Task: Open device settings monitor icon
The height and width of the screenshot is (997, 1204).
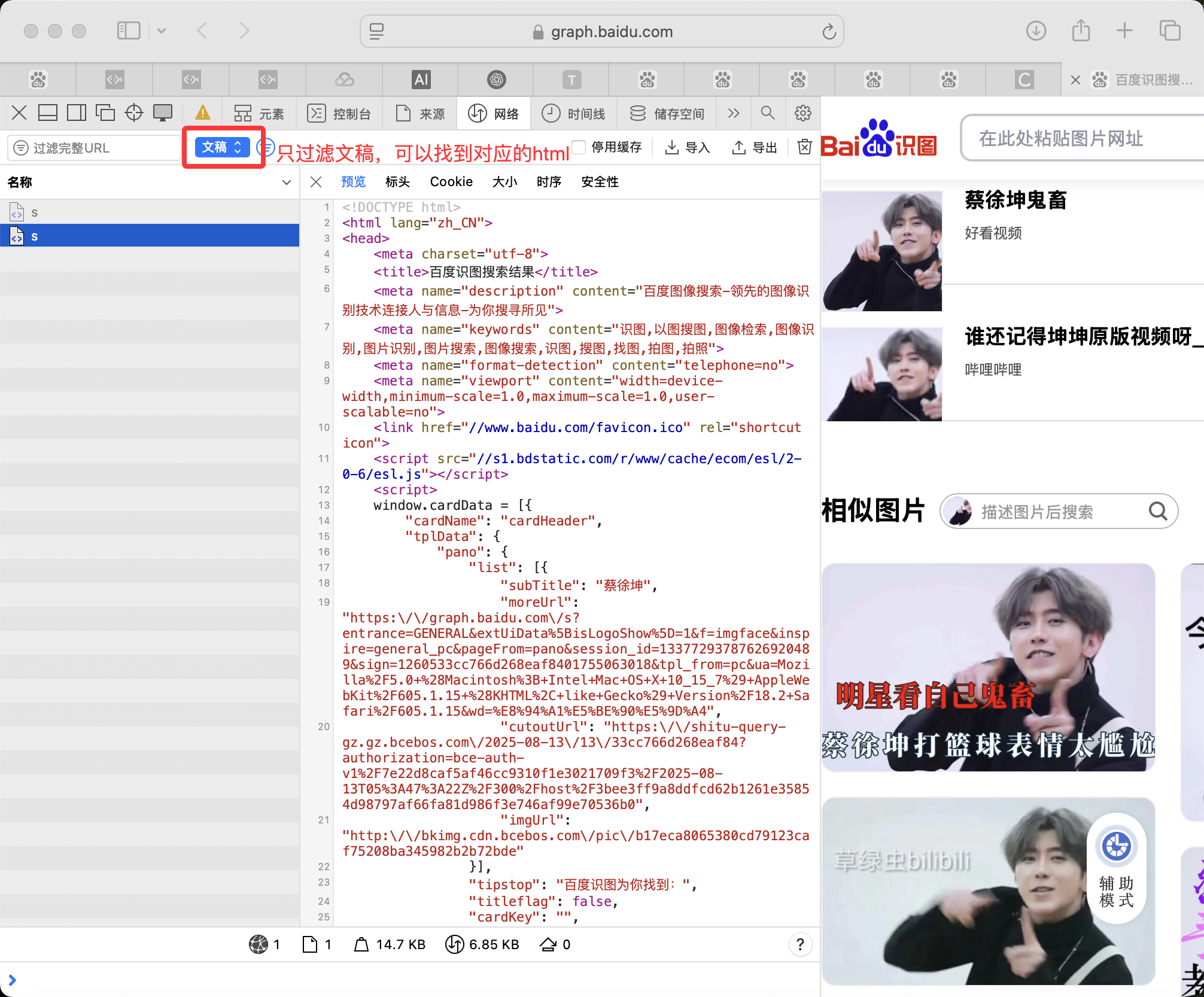Action: pyautogui.click(x=163, y=113)
